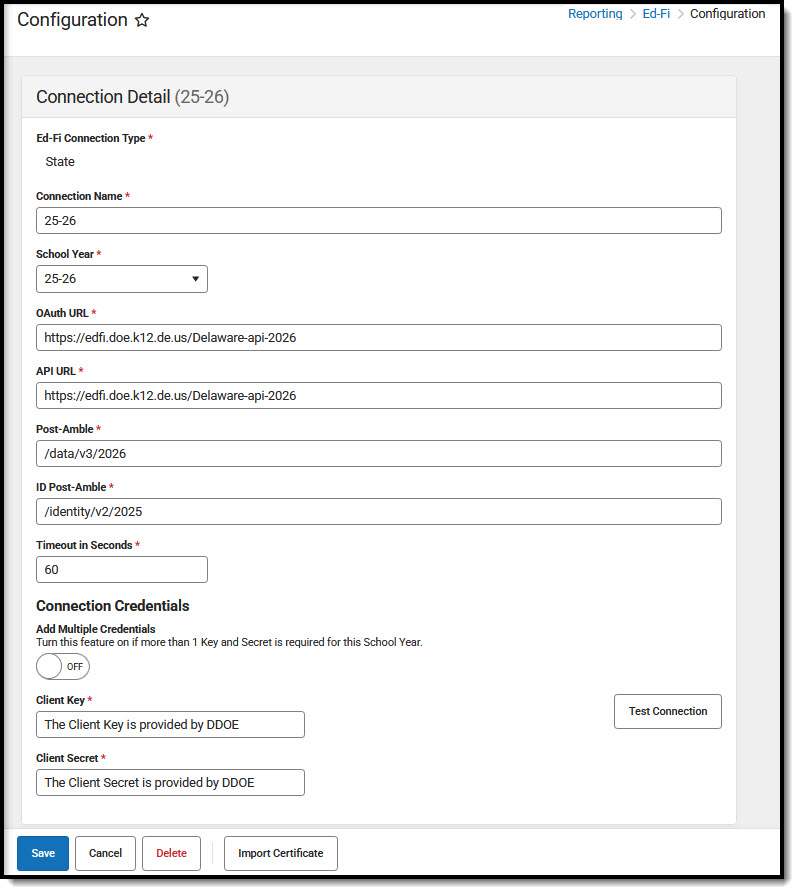
Task: Favorite the Configuration page with star icon
Action: 141,21
